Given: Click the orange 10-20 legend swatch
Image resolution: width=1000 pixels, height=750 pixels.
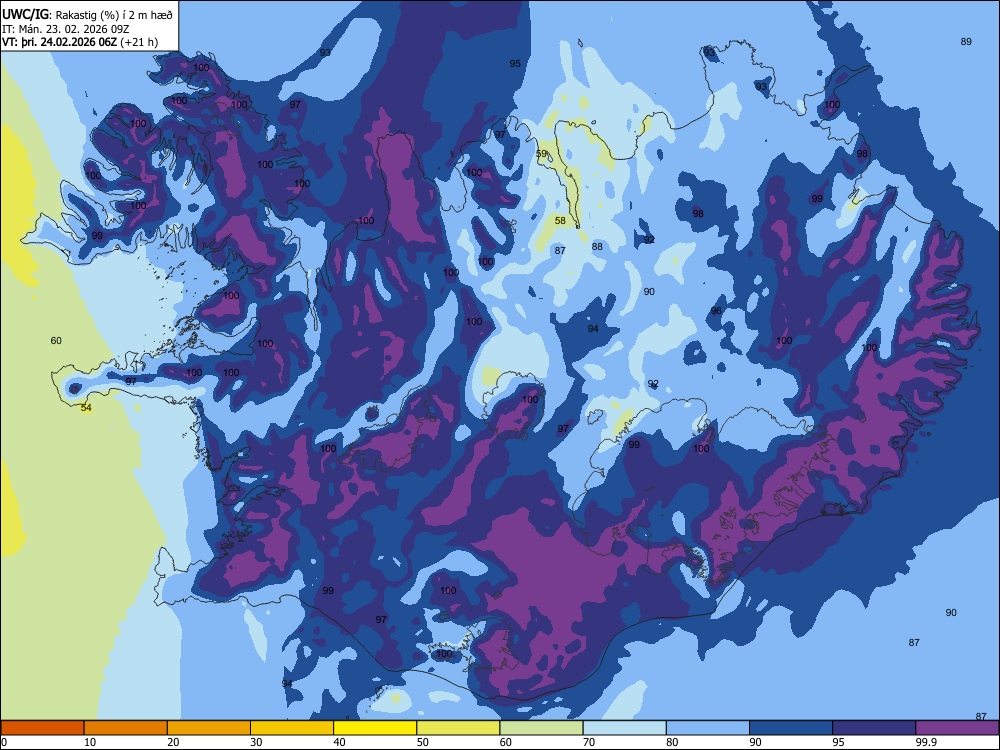Looking at the screenshot, I should coord(126,728).
